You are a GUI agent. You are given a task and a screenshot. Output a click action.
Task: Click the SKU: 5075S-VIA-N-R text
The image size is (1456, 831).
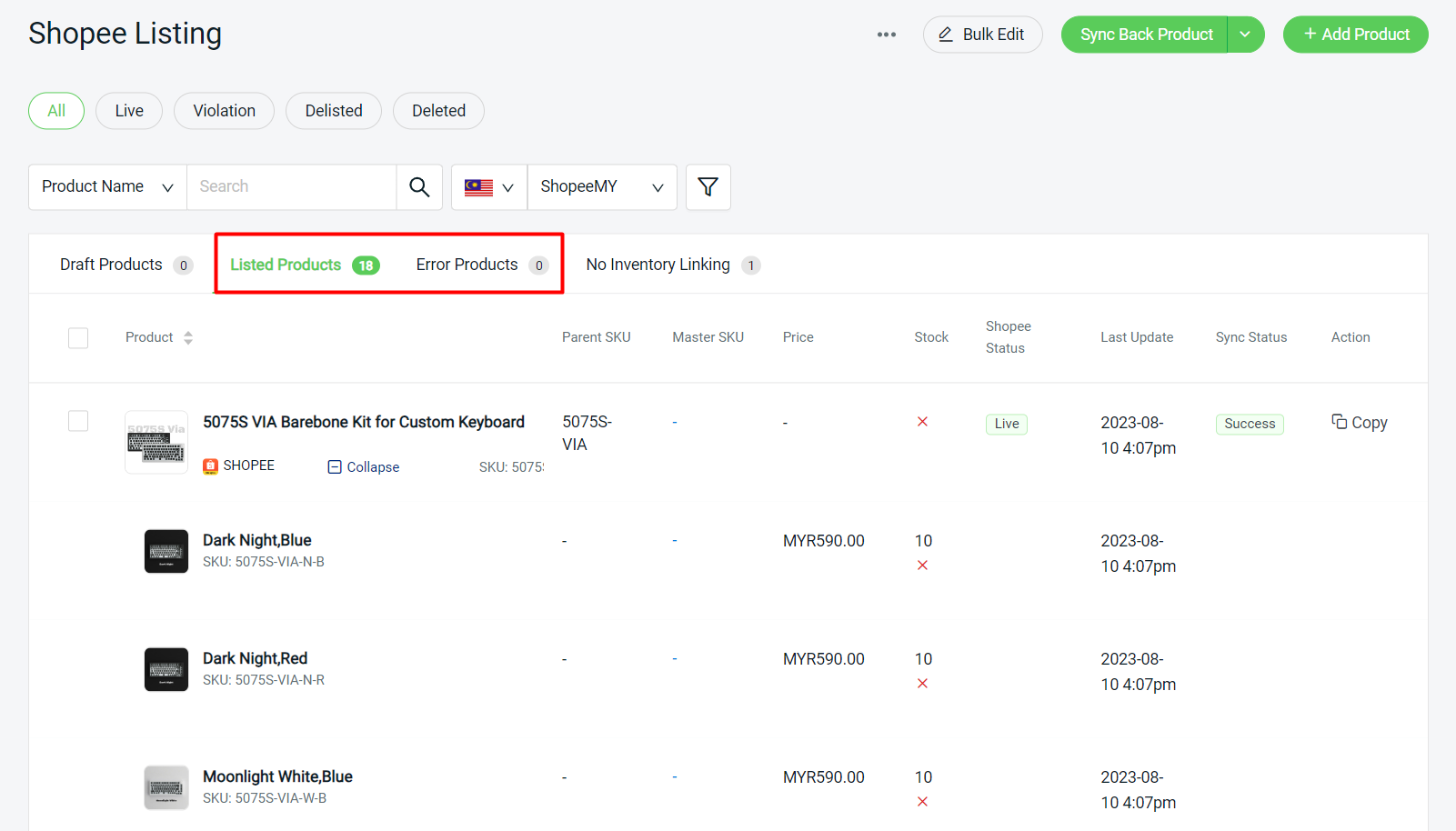(x=264, y=680)
